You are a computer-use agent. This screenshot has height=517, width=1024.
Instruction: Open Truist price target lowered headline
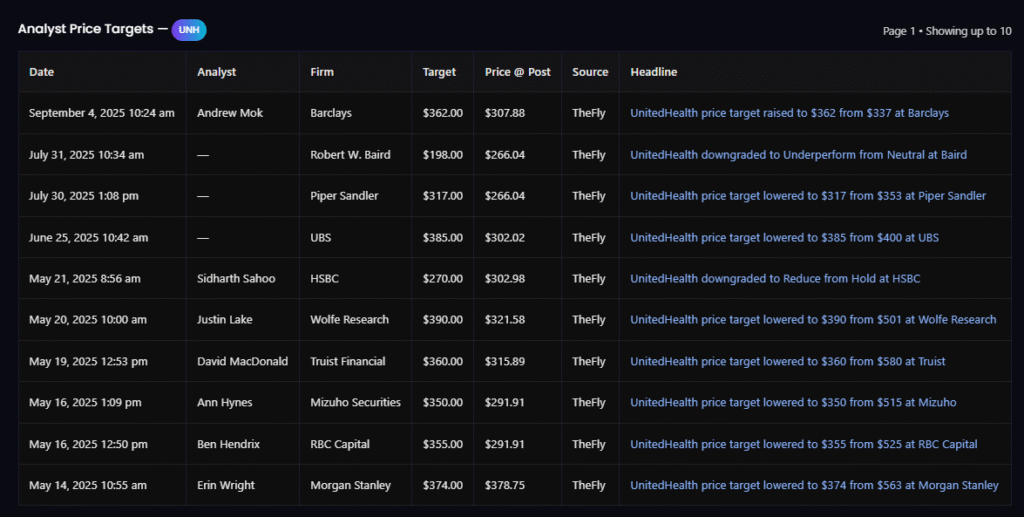787,361
